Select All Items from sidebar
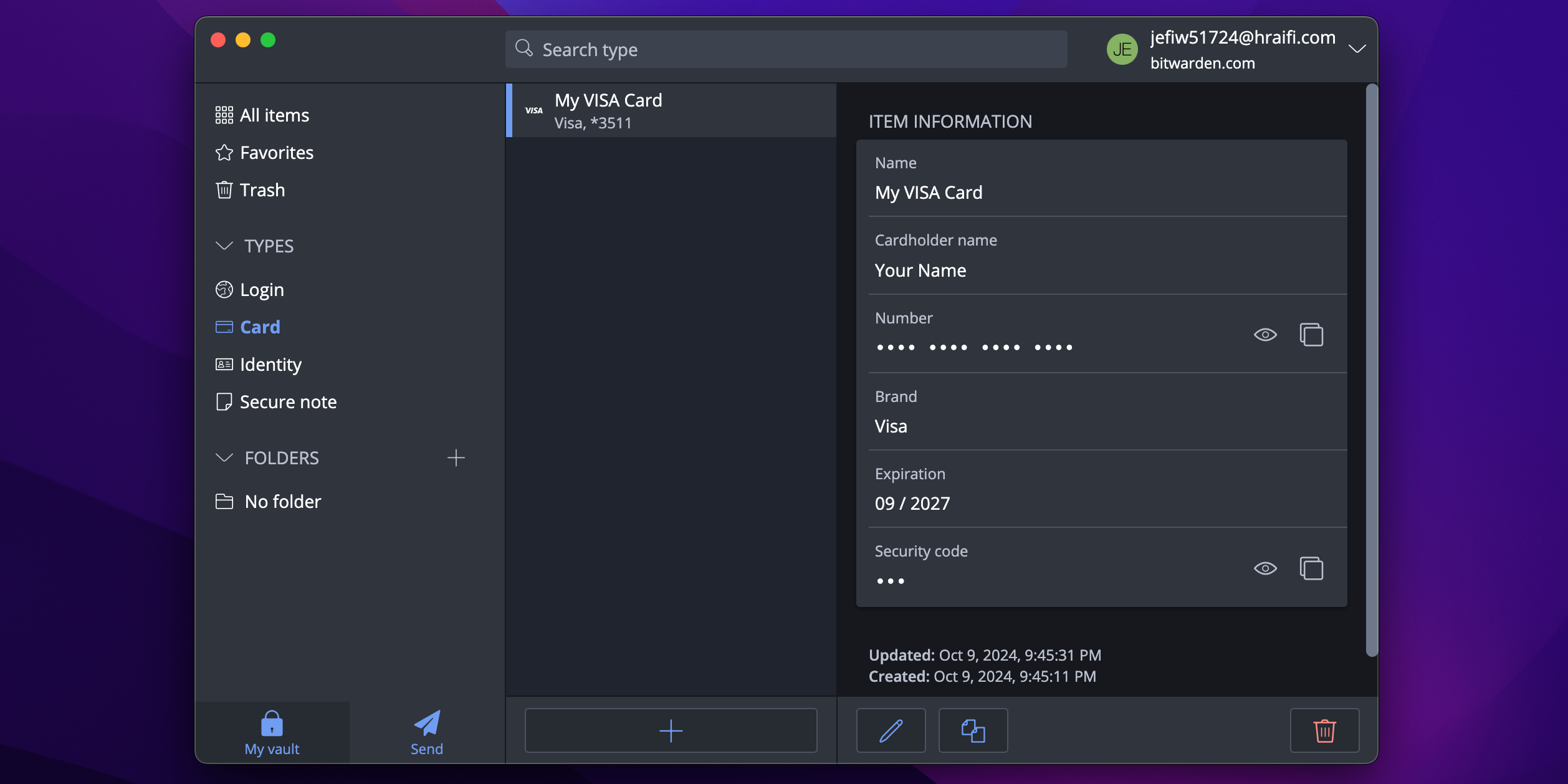 point(274,114)
